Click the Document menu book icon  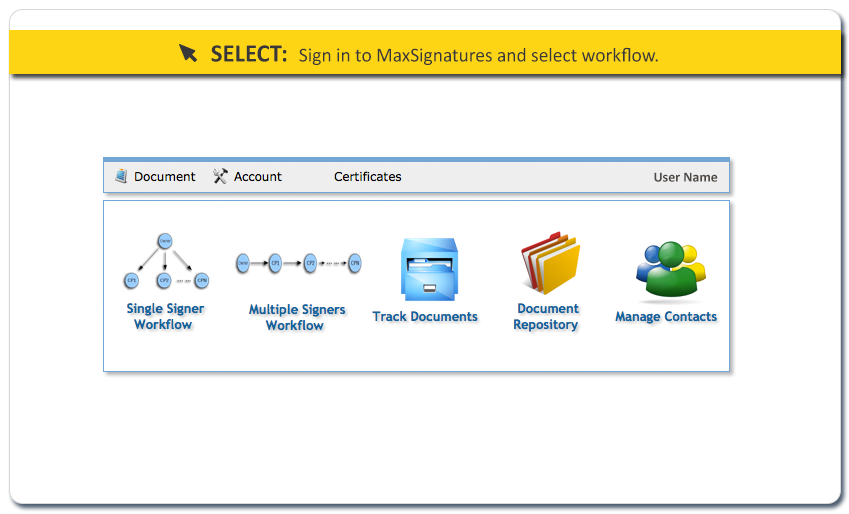click(121, 175)
